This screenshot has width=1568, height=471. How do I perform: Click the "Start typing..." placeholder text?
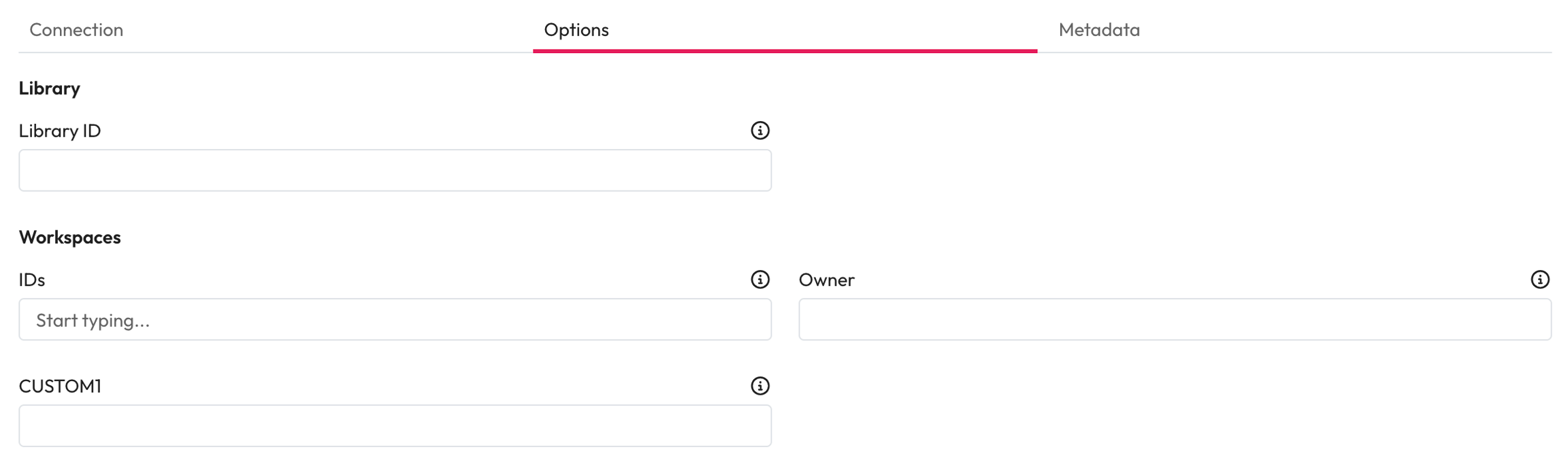(93, 321)
